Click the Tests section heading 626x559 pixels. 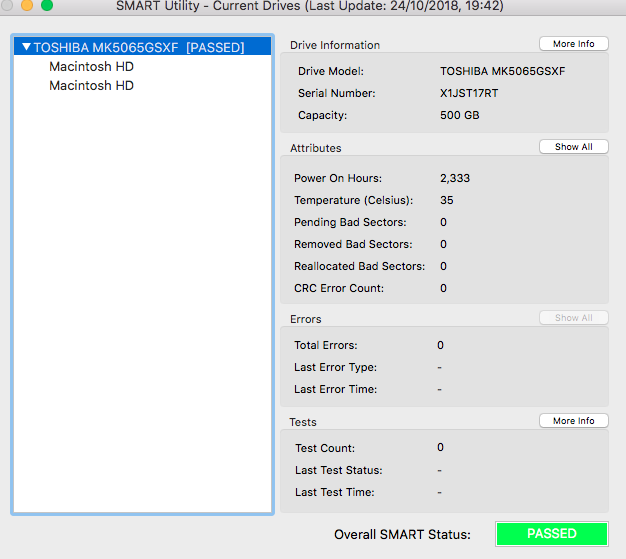coord(303,422)
